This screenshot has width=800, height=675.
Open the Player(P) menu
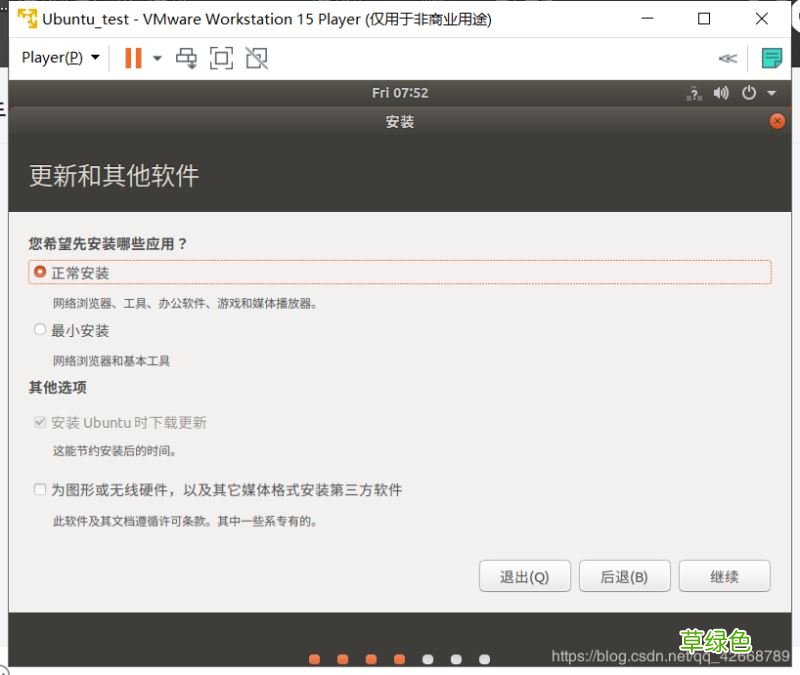(60, 58)
